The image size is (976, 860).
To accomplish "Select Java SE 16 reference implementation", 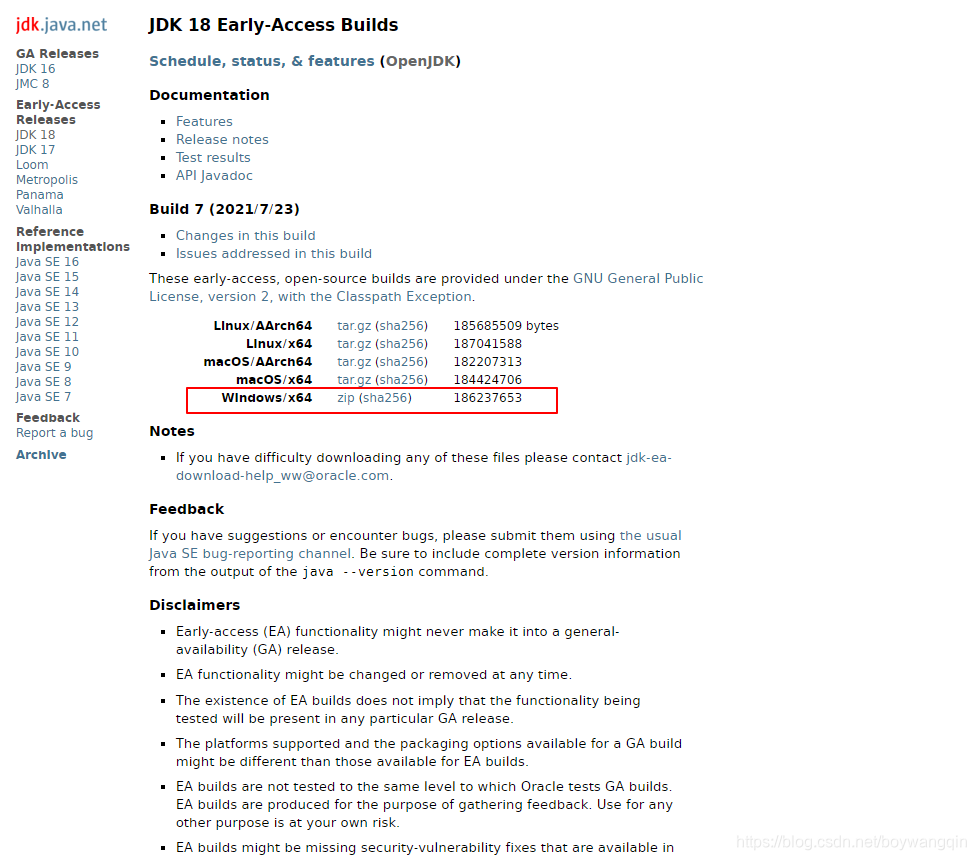I will [x=47, y=261].
